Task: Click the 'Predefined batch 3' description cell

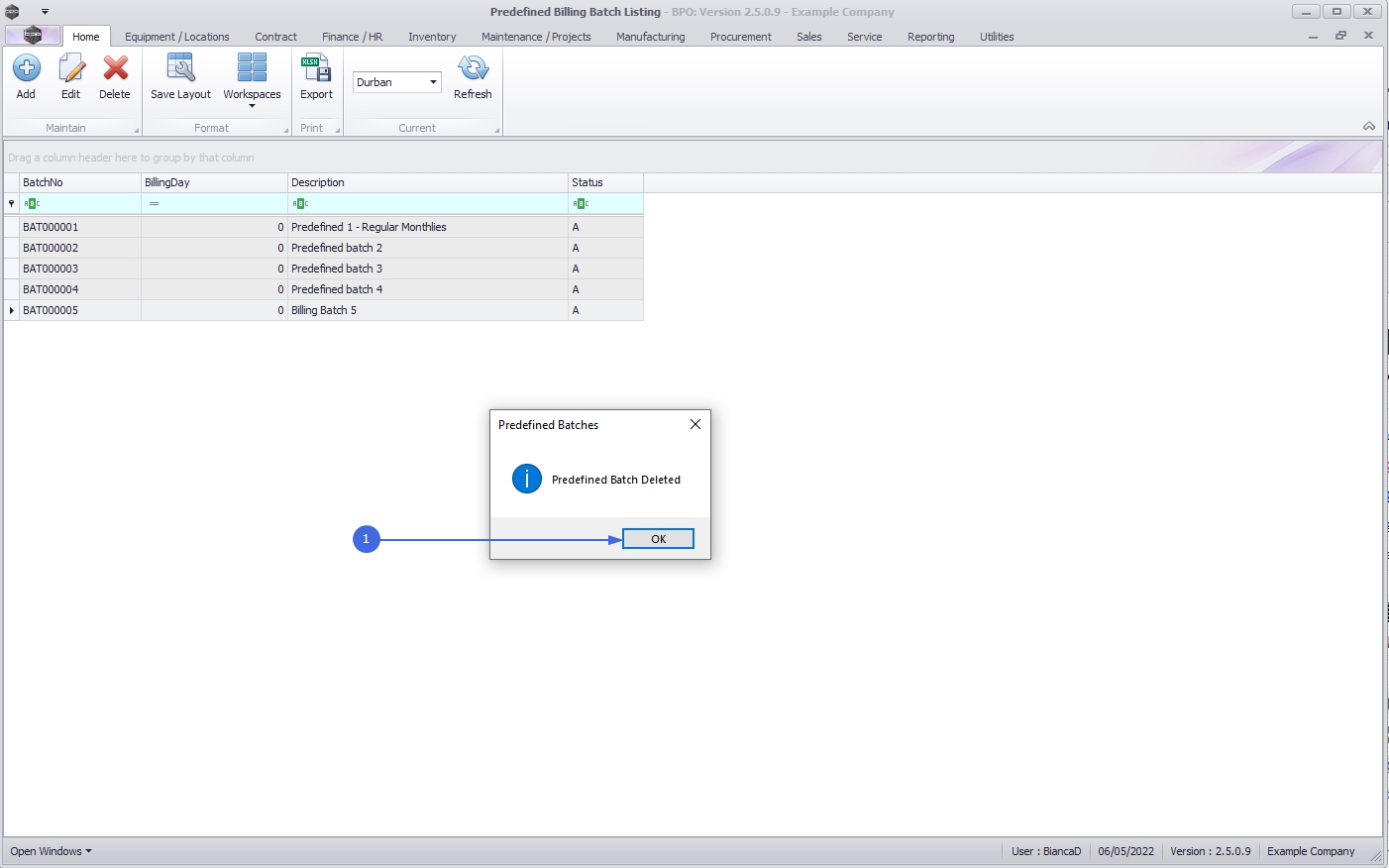Action: point(428,269)
